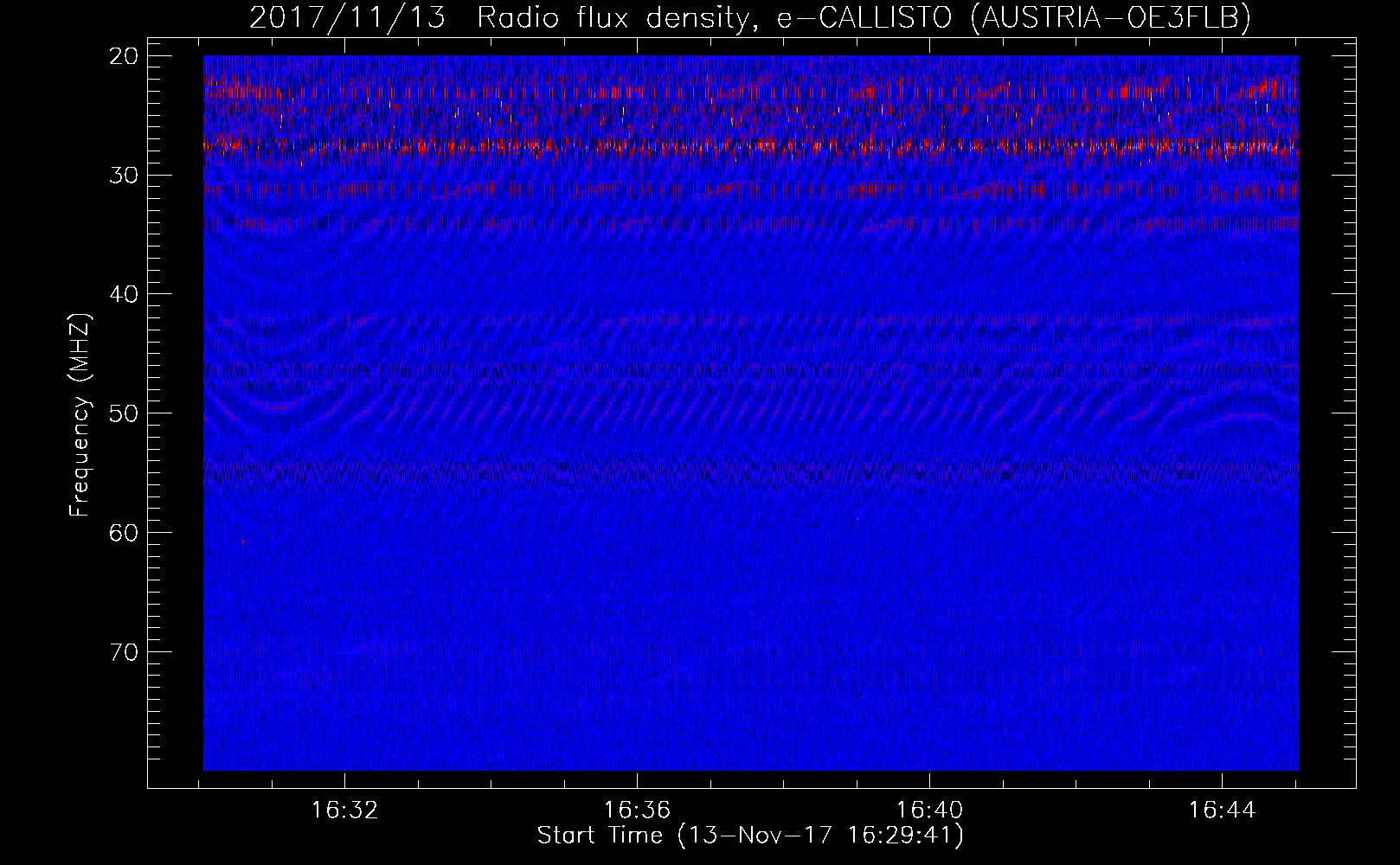Click the '16:36' time tick label
This screenshot has height=865, width=1400.
[x=637, y=811]
